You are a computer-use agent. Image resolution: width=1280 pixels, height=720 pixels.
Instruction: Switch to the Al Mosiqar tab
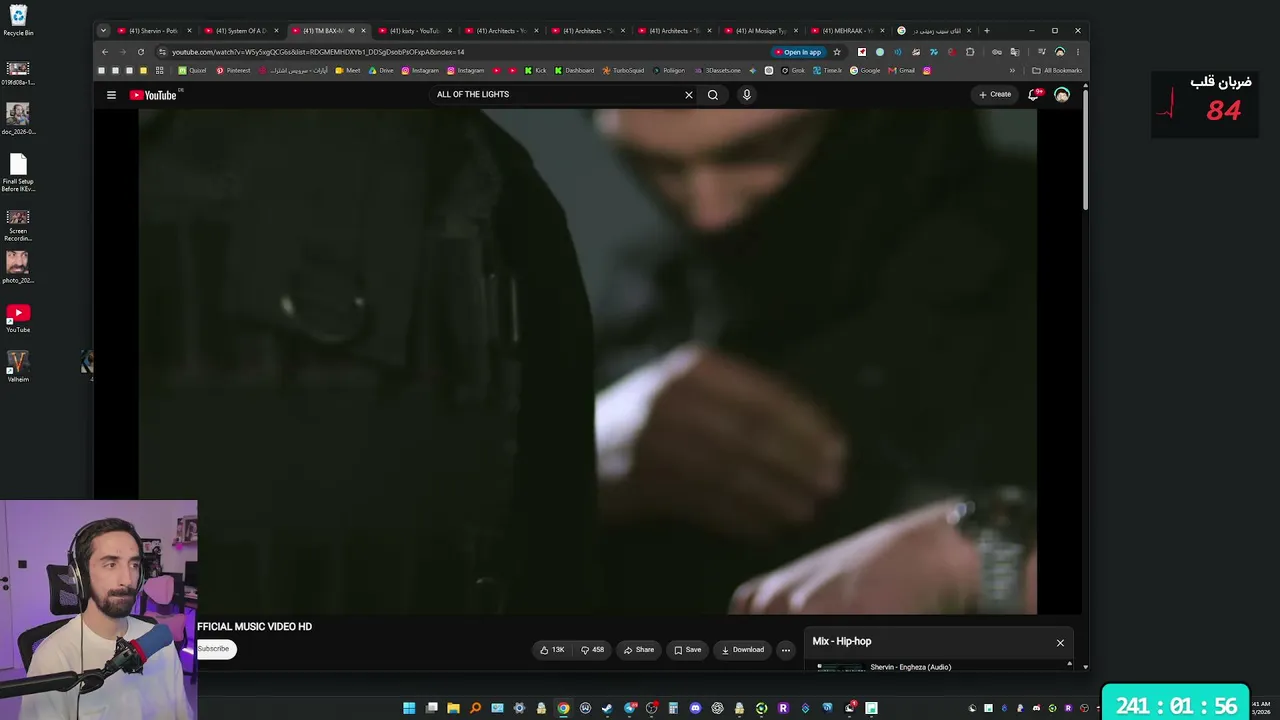[x=761, y=31]
